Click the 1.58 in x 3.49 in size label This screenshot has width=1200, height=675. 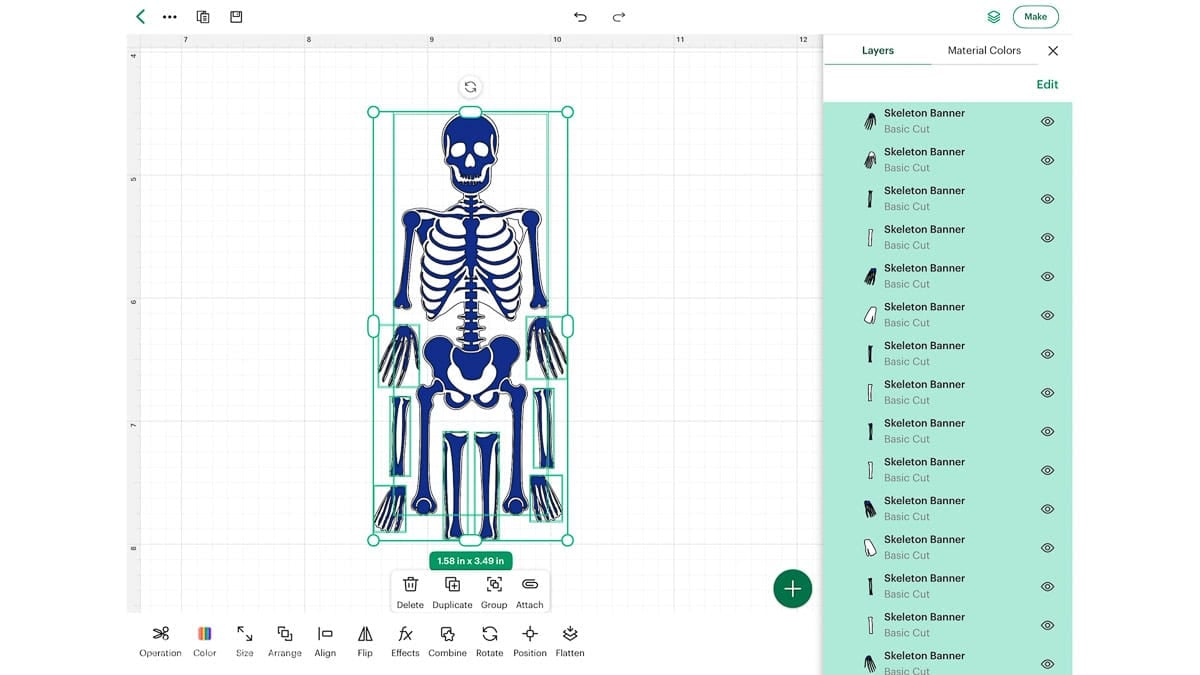pyautogui.click(x=471, y=561)
